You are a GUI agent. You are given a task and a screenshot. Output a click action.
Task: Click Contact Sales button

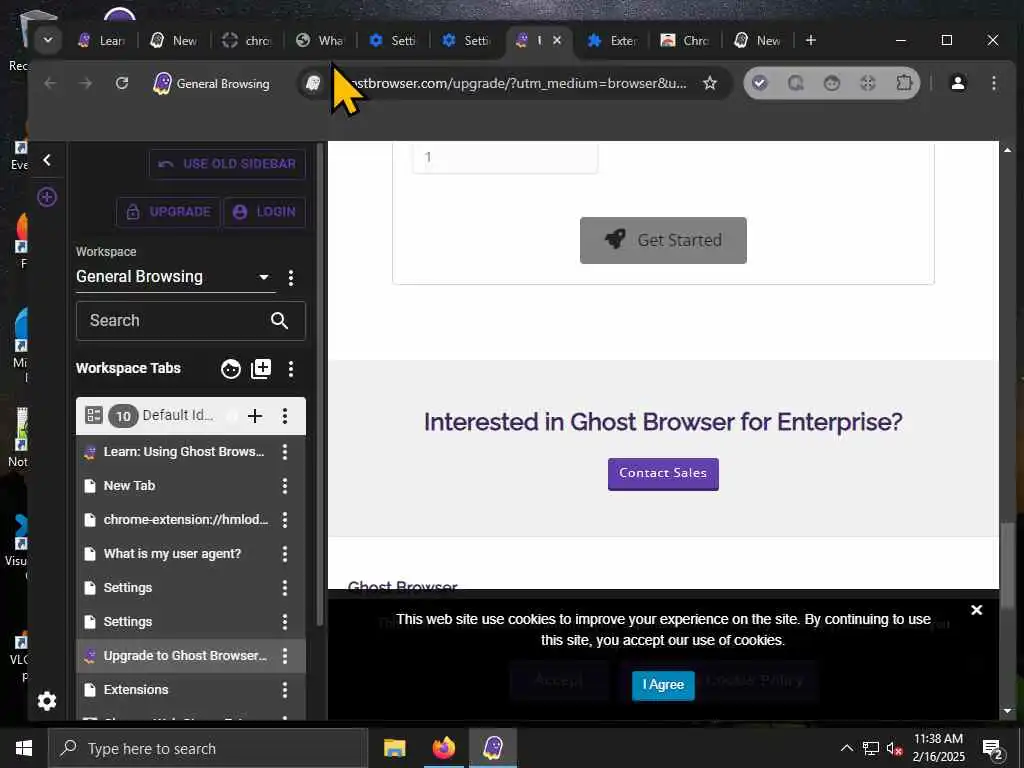click(x=663, y=474)
